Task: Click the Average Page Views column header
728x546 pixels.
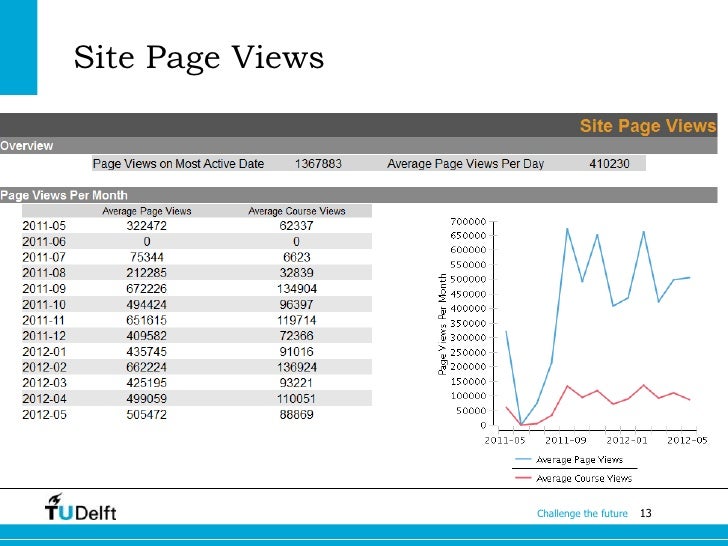Action: point(147,211)
